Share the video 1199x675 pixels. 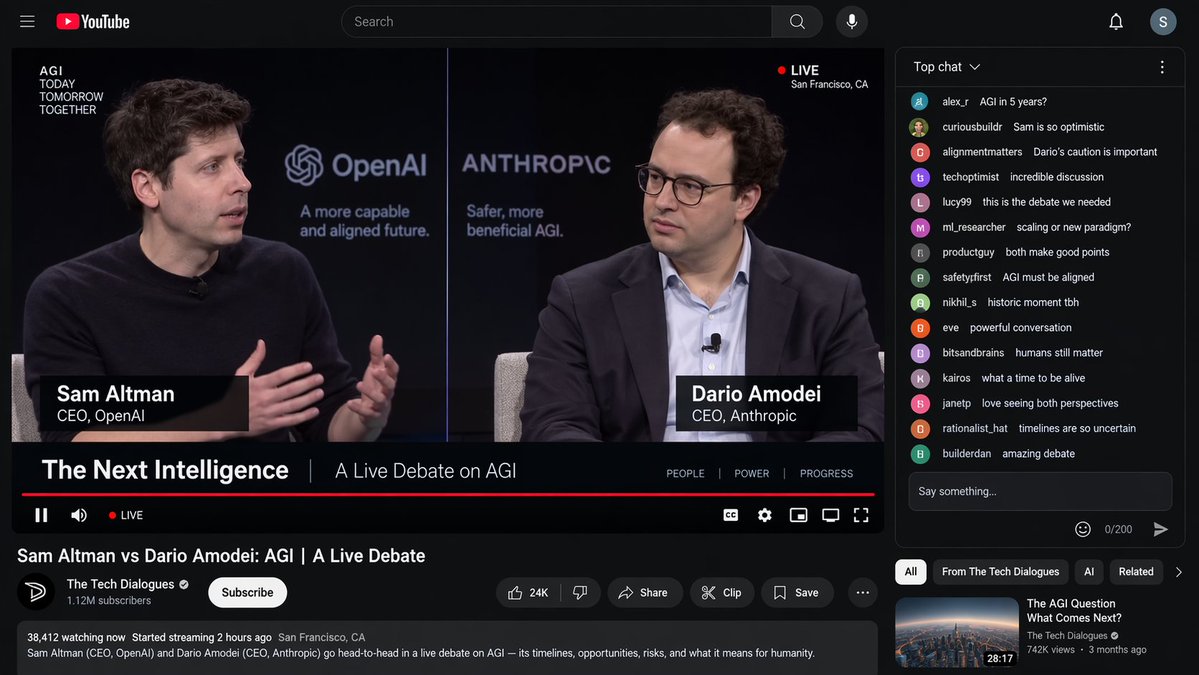coord(644,592)
